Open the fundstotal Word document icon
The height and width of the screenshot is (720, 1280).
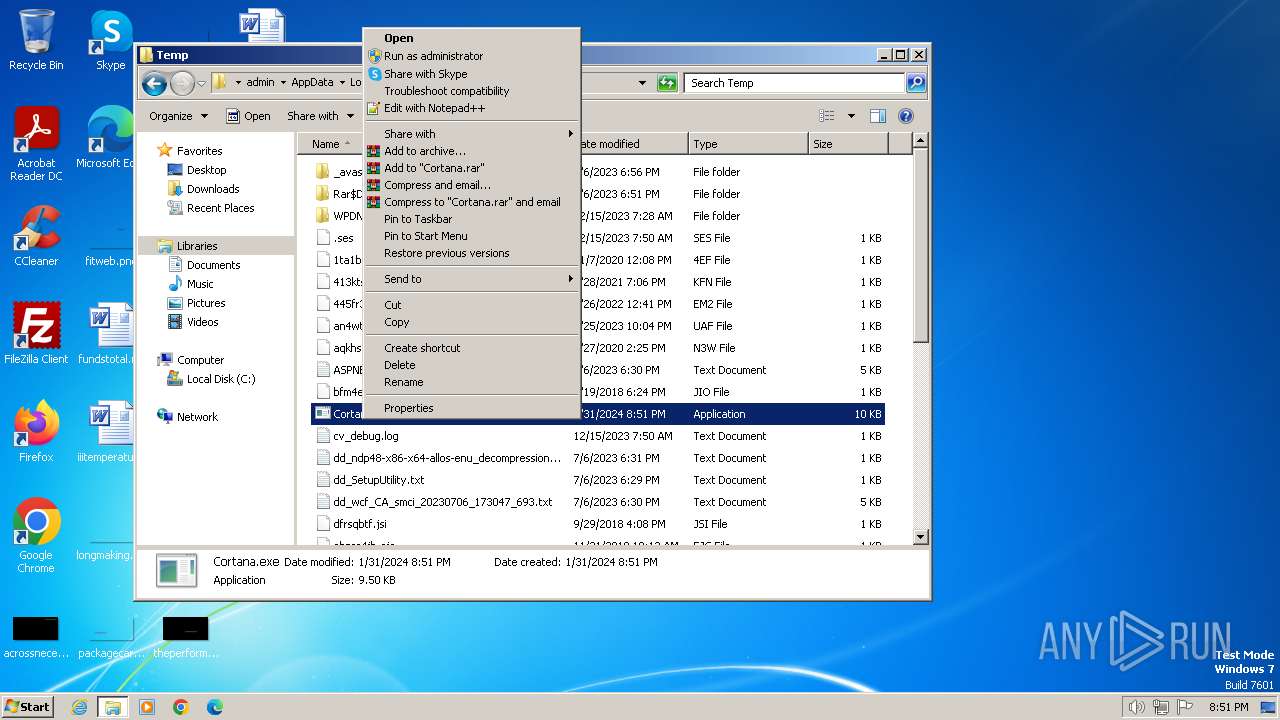click(106, 334)
